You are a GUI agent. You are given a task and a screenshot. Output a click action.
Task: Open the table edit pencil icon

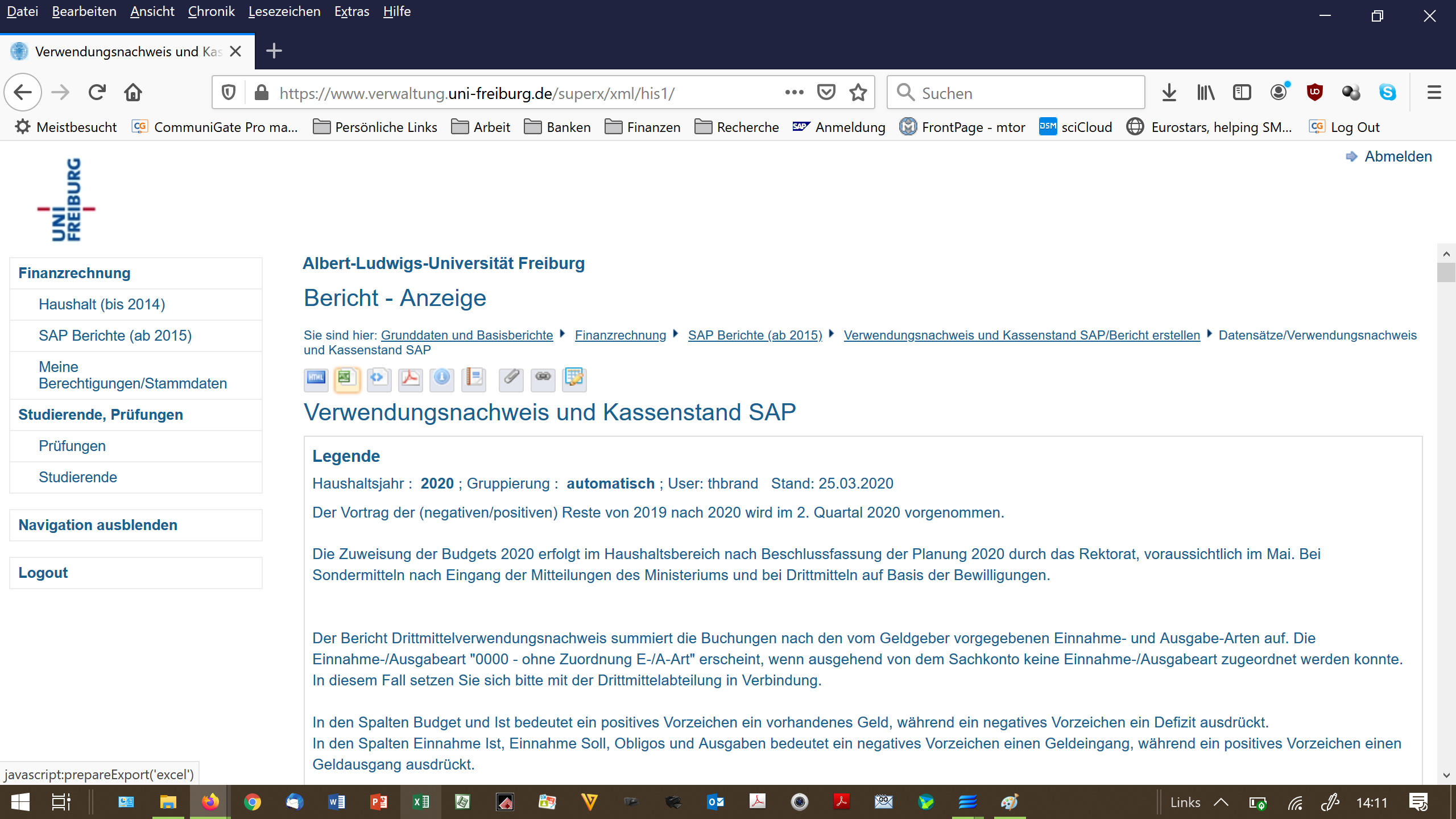574,379
